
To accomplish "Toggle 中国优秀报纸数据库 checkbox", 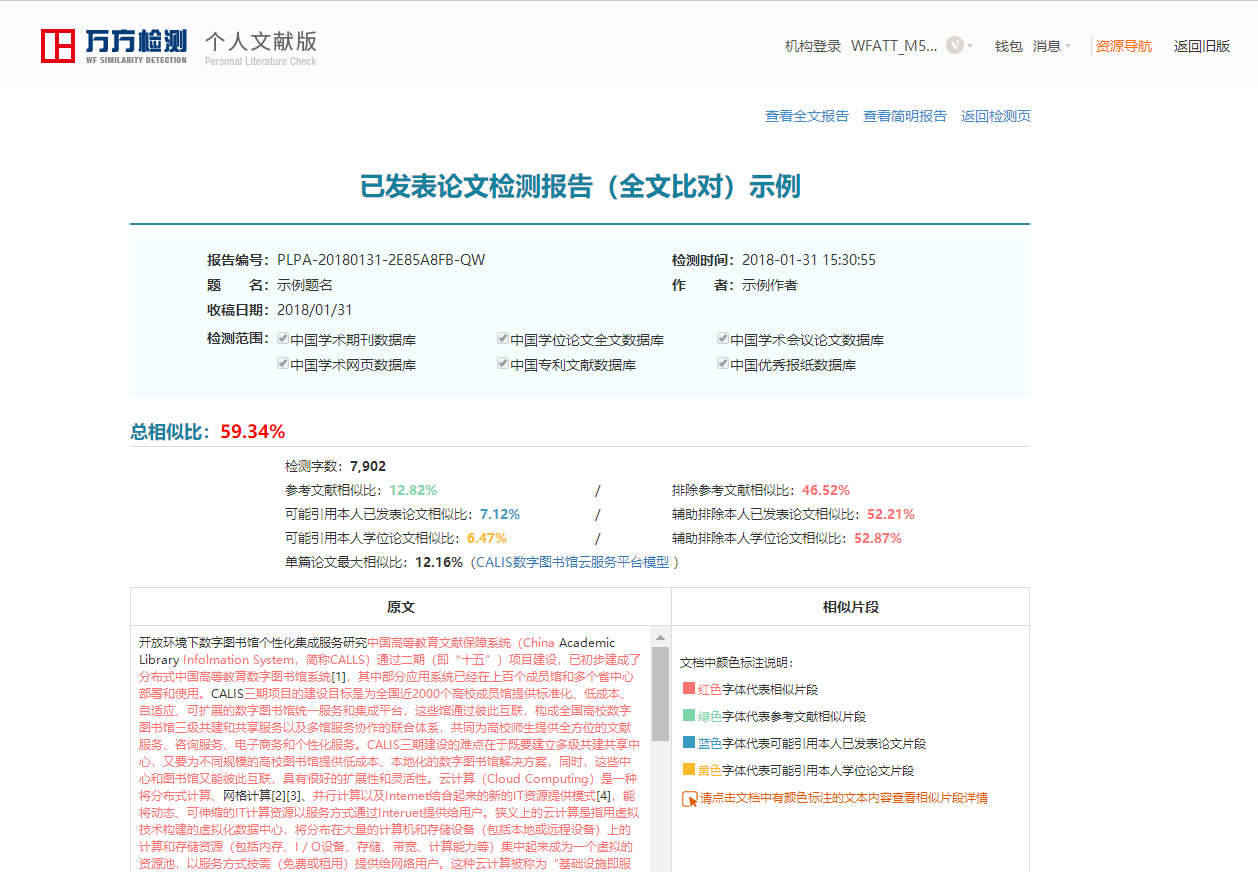I will (x=723, y=364).
